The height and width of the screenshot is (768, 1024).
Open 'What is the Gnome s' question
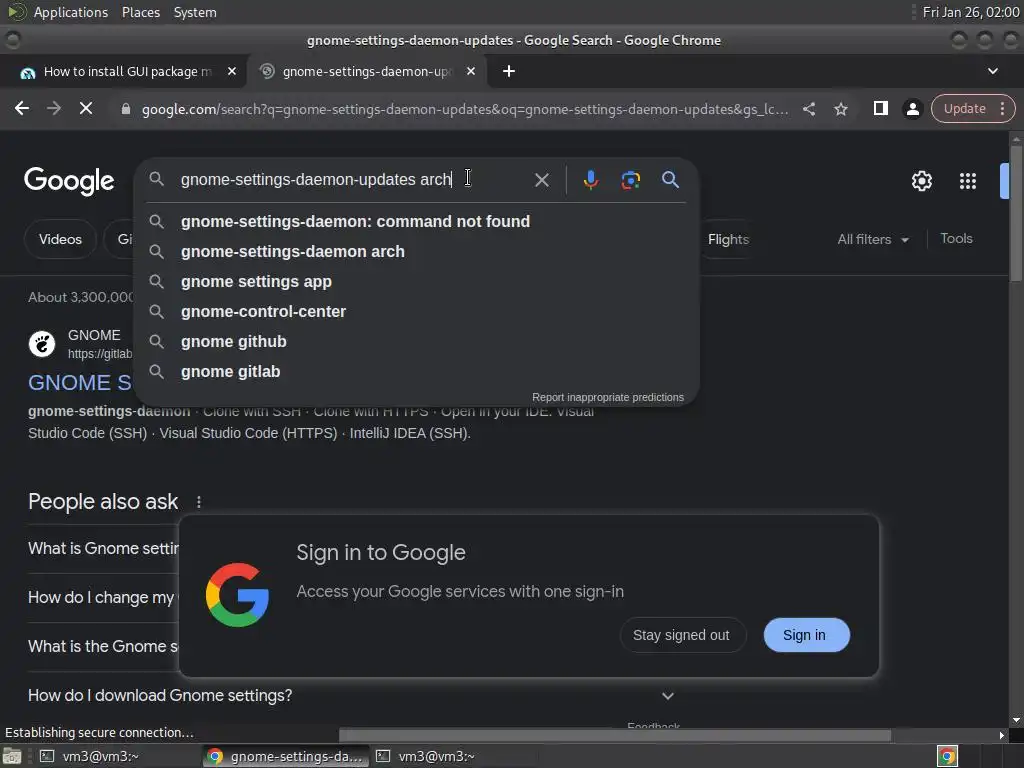pyautogui.click(x=103, y=647)
